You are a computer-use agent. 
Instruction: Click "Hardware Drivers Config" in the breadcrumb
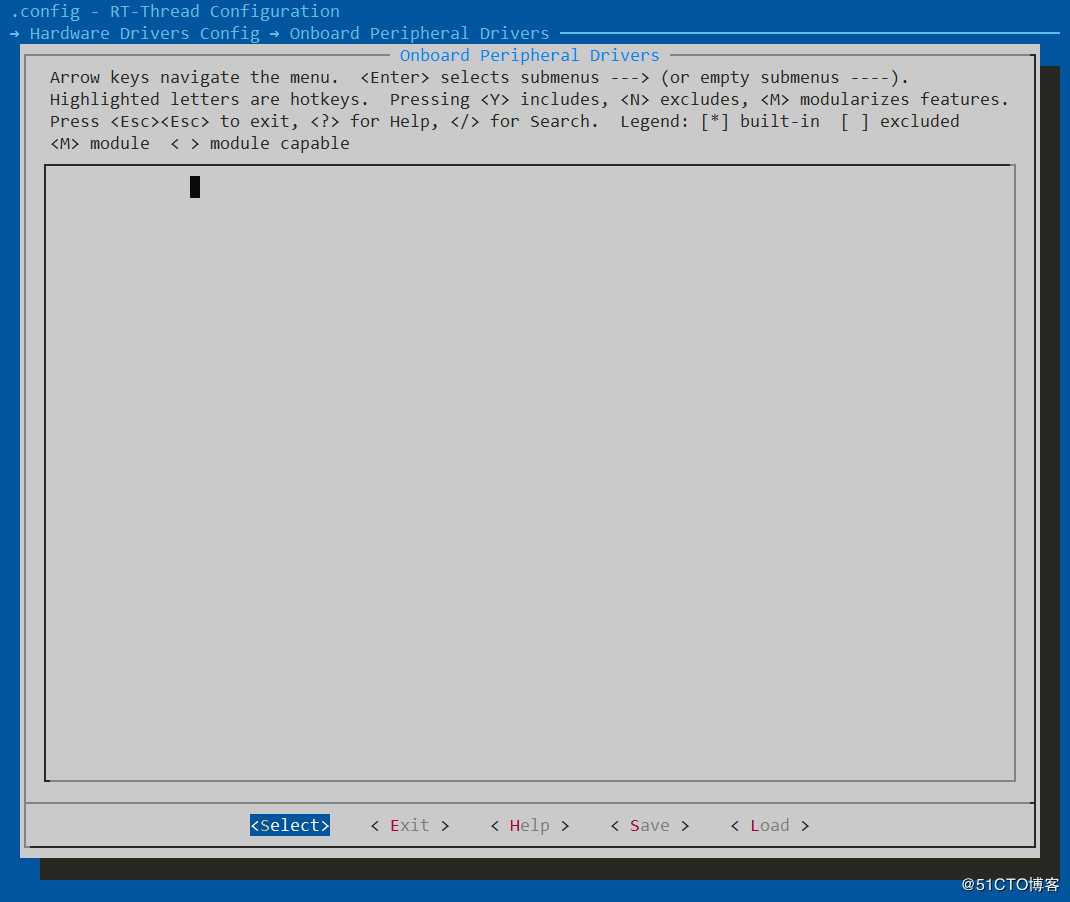click(x=145, y=33)
